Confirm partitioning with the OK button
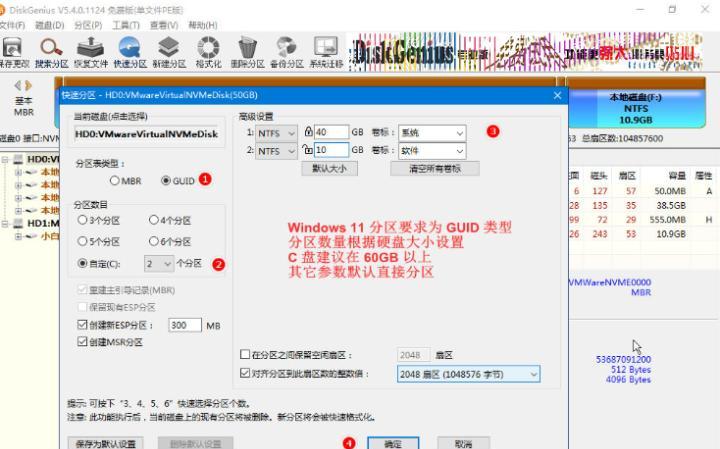 click(393, 443)
